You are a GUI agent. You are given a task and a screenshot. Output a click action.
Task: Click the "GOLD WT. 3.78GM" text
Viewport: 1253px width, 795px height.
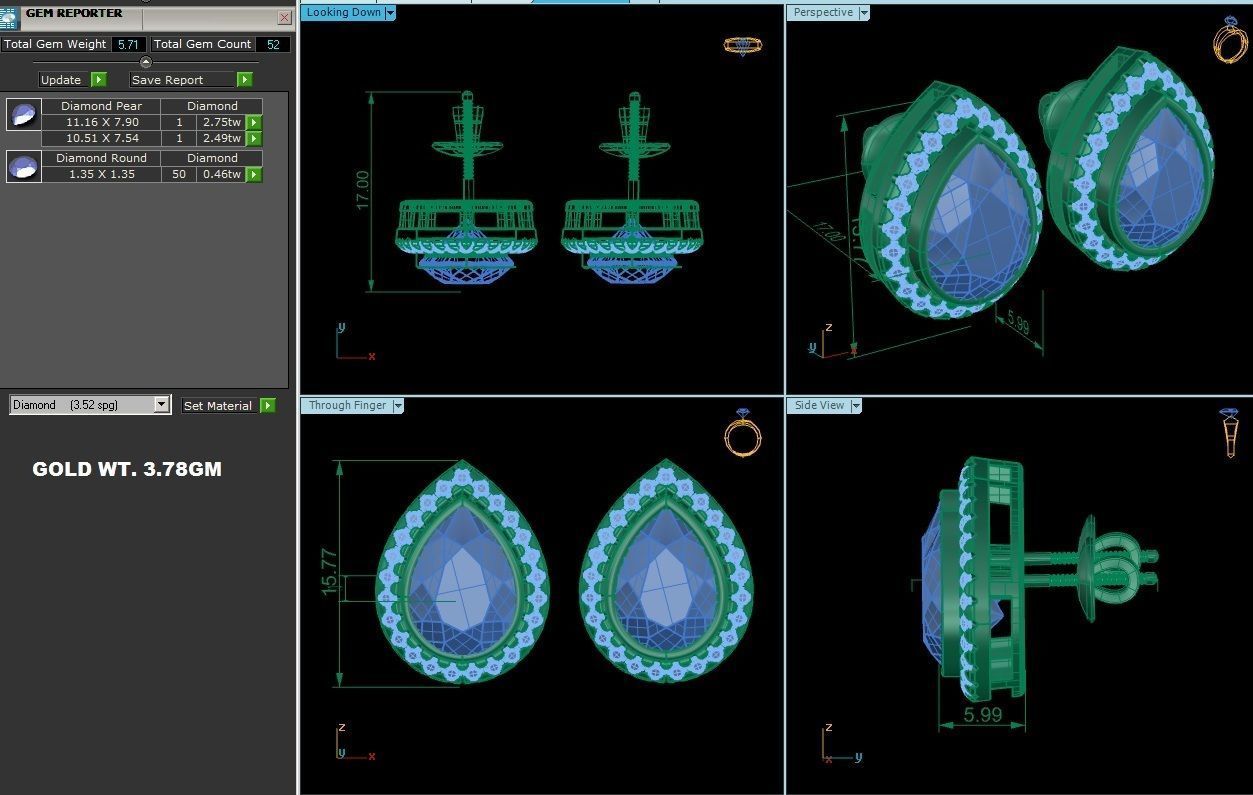[x=127, y=469]
